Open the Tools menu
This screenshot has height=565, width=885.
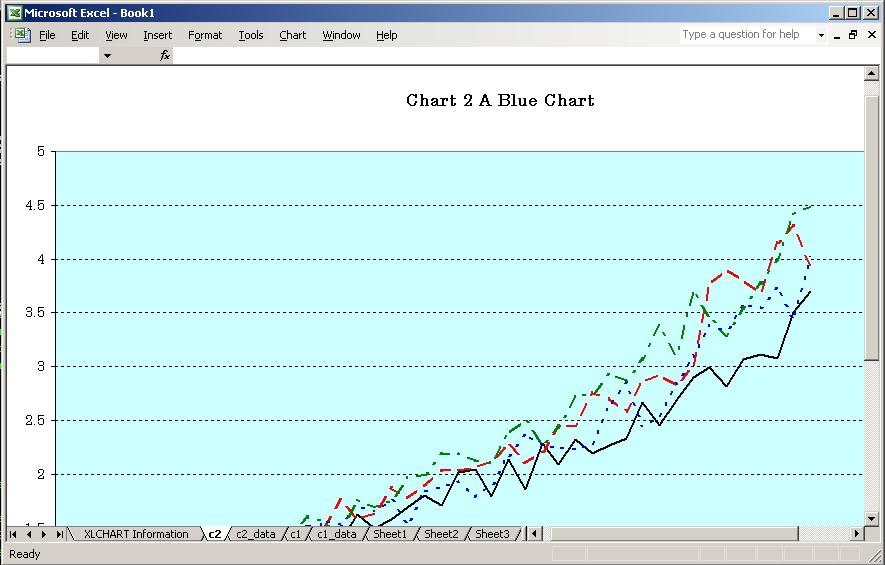(250, 35)
